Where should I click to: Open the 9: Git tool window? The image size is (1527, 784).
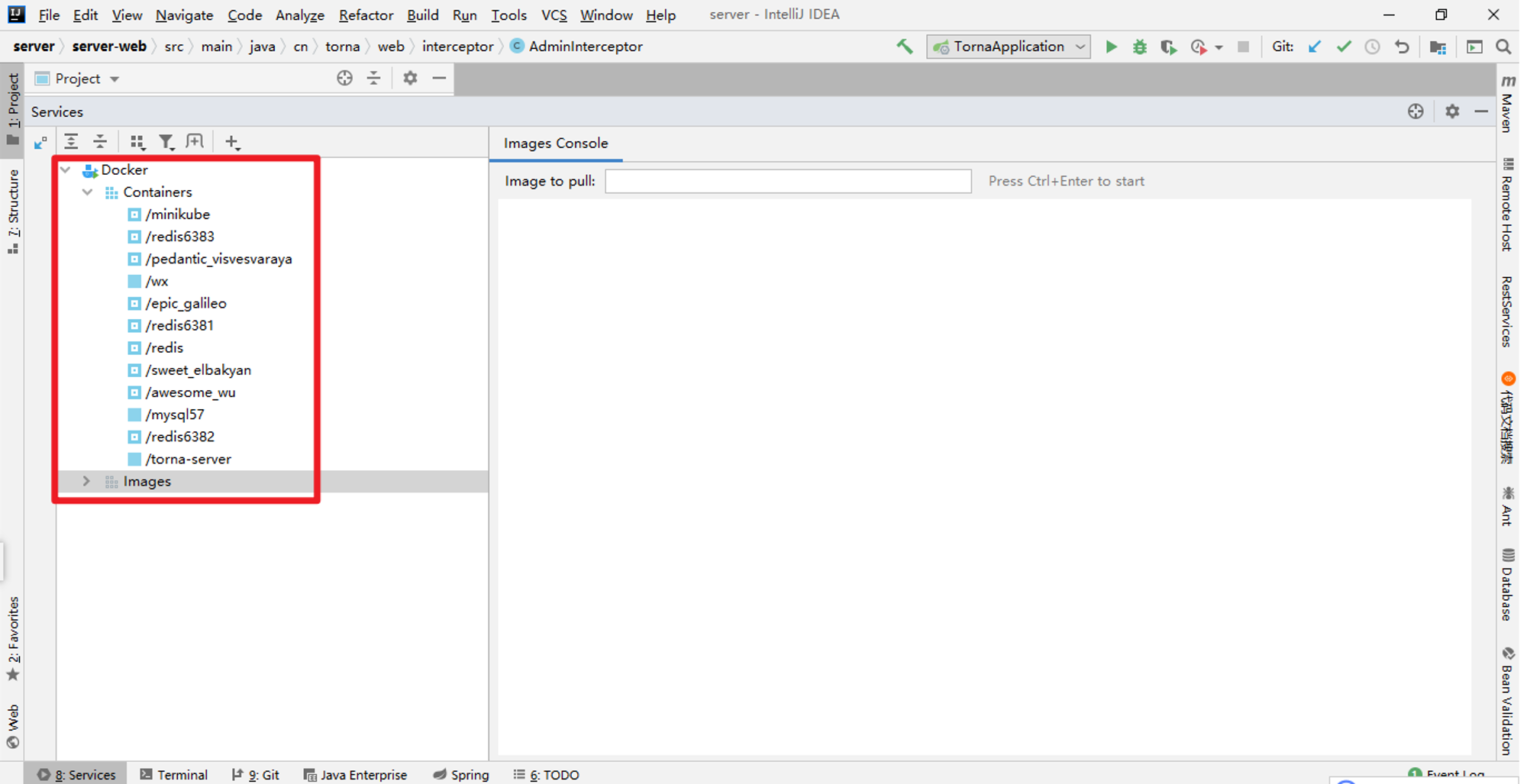click(x=256, y=774)
